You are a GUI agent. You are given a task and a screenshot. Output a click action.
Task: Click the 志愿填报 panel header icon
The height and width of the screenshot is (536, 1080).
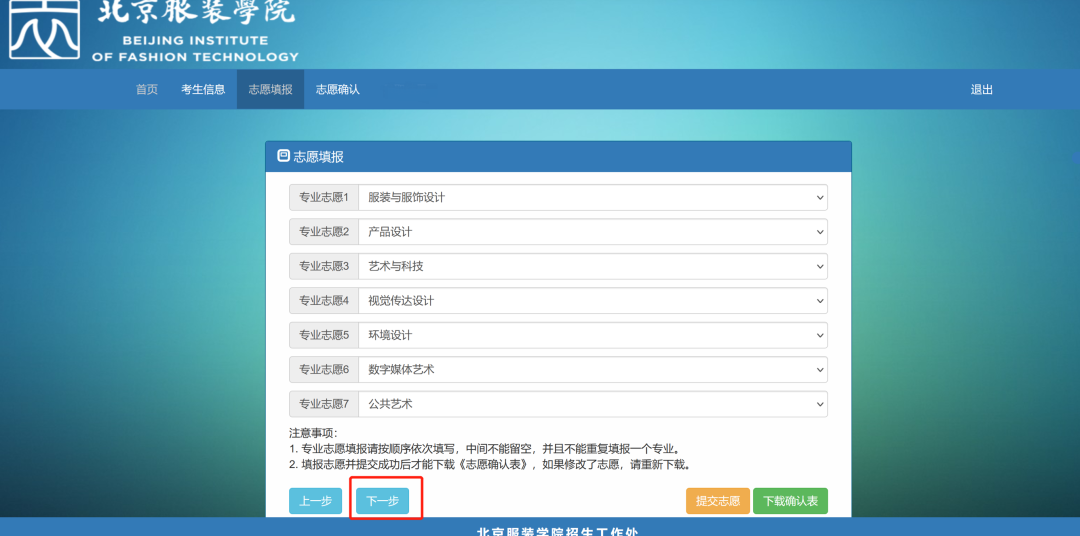[283, 156]
